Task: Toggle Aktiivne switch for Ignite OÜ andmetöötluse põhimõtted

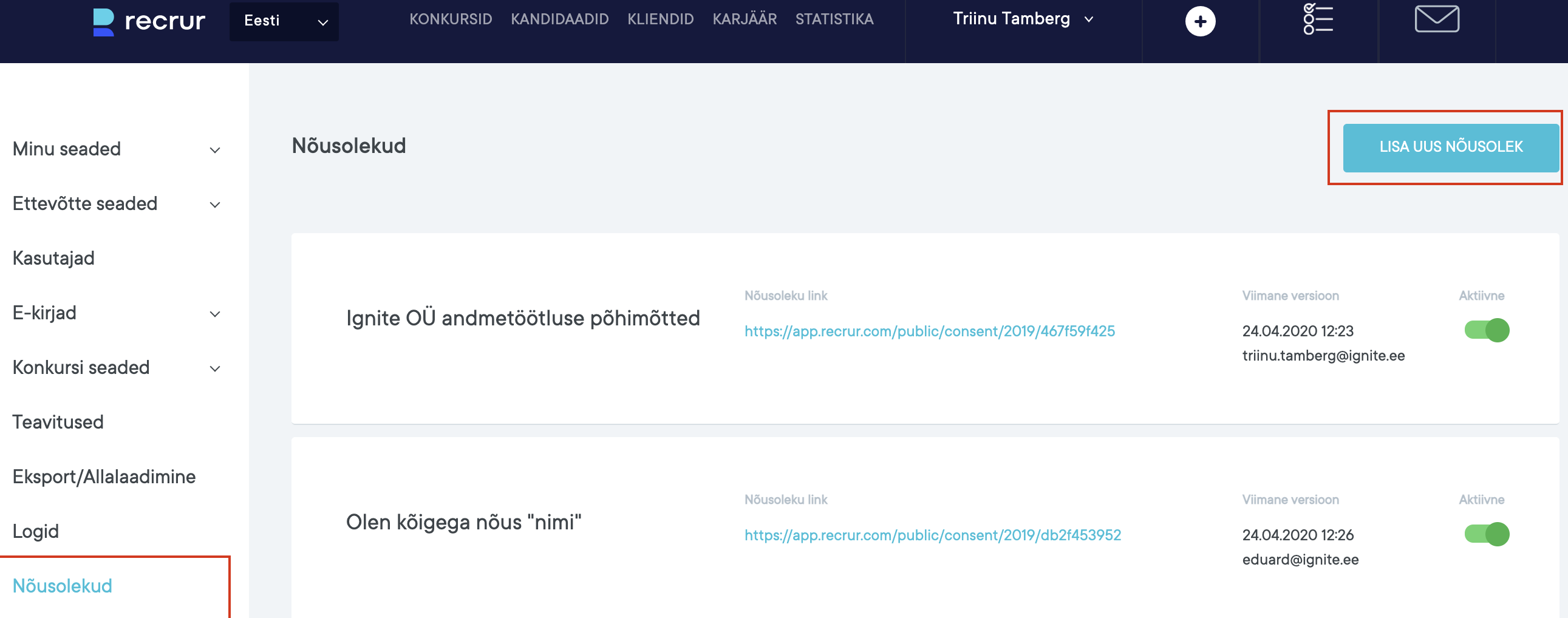Action: click(x=1486, y=330)
